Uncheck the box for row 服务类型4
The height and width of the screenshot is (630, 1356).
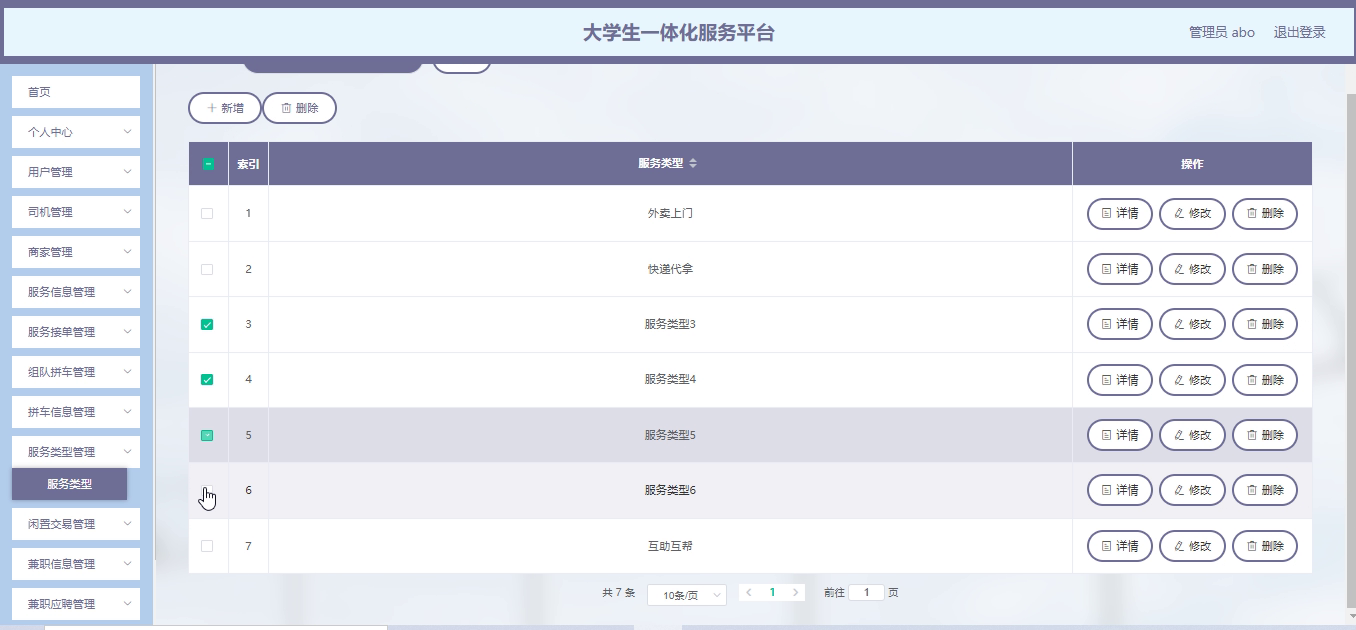207,380
